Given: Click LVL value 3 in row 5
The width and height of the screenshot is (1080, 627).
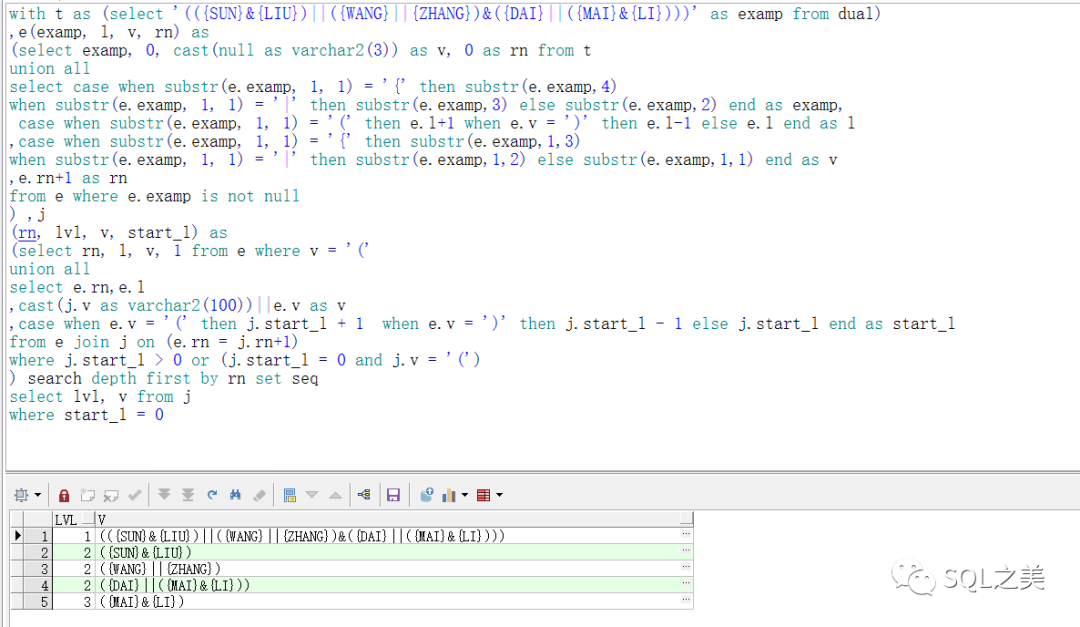Looking at the screenshot, I should pyautogui.click(x=74, y=602).
